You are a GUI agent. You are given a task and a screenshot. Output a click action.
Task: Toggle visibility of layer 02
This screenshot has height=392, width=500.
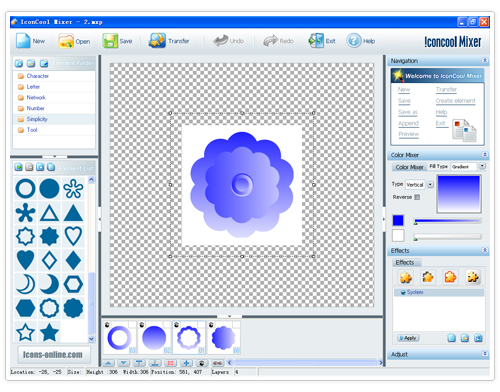click(142, 324)
